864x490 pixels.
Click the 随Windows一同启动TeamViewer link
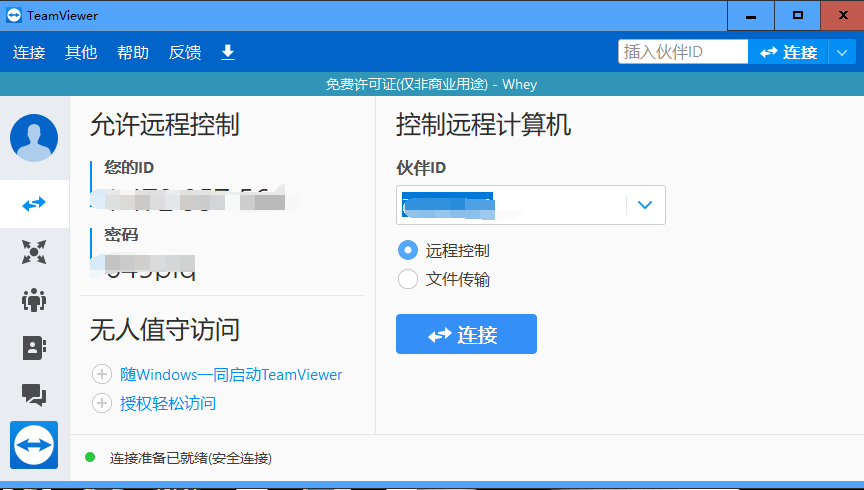pyautogui.click(x=231, y=375)
